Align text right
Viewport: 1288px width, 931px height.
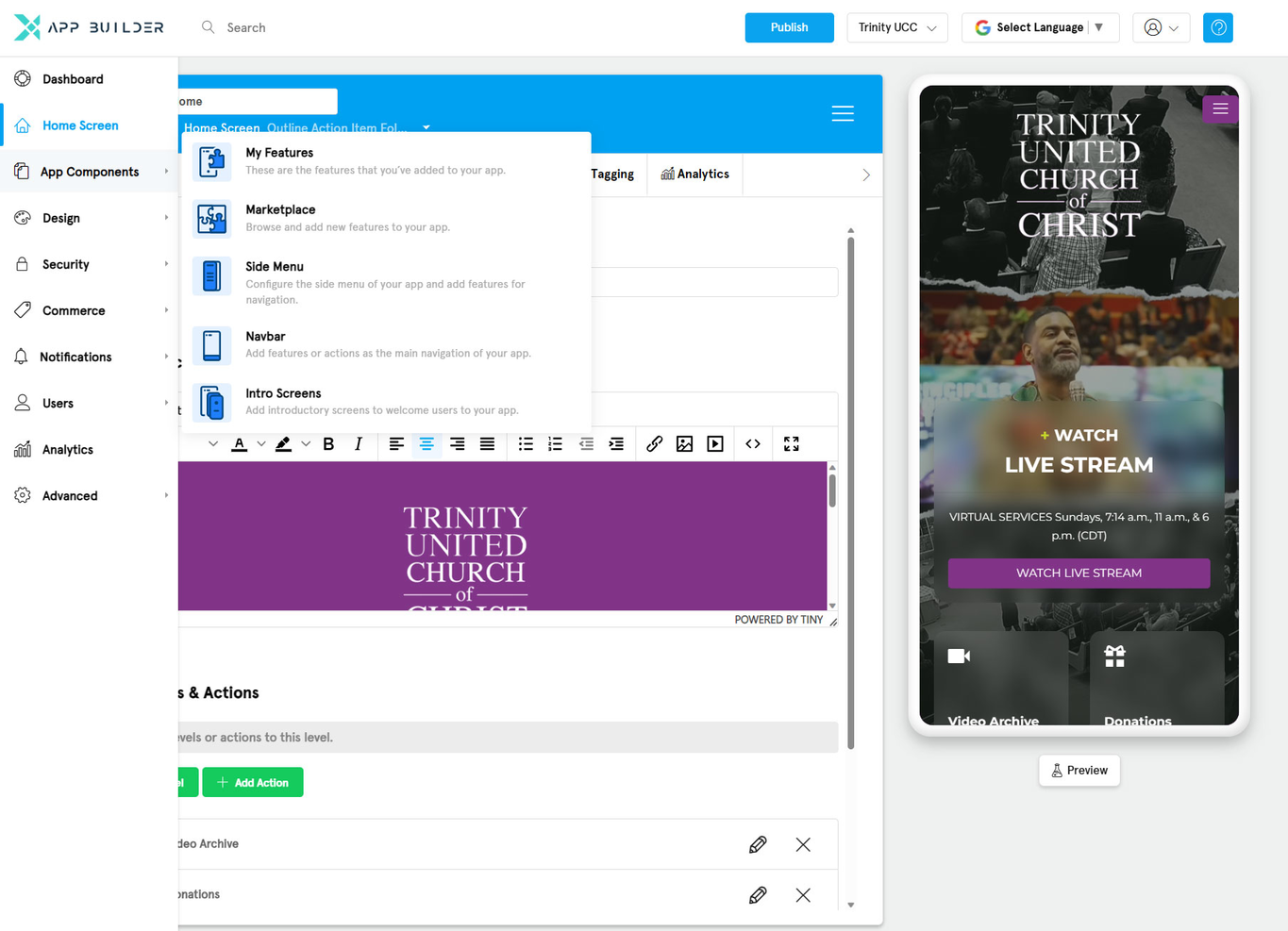457,444
